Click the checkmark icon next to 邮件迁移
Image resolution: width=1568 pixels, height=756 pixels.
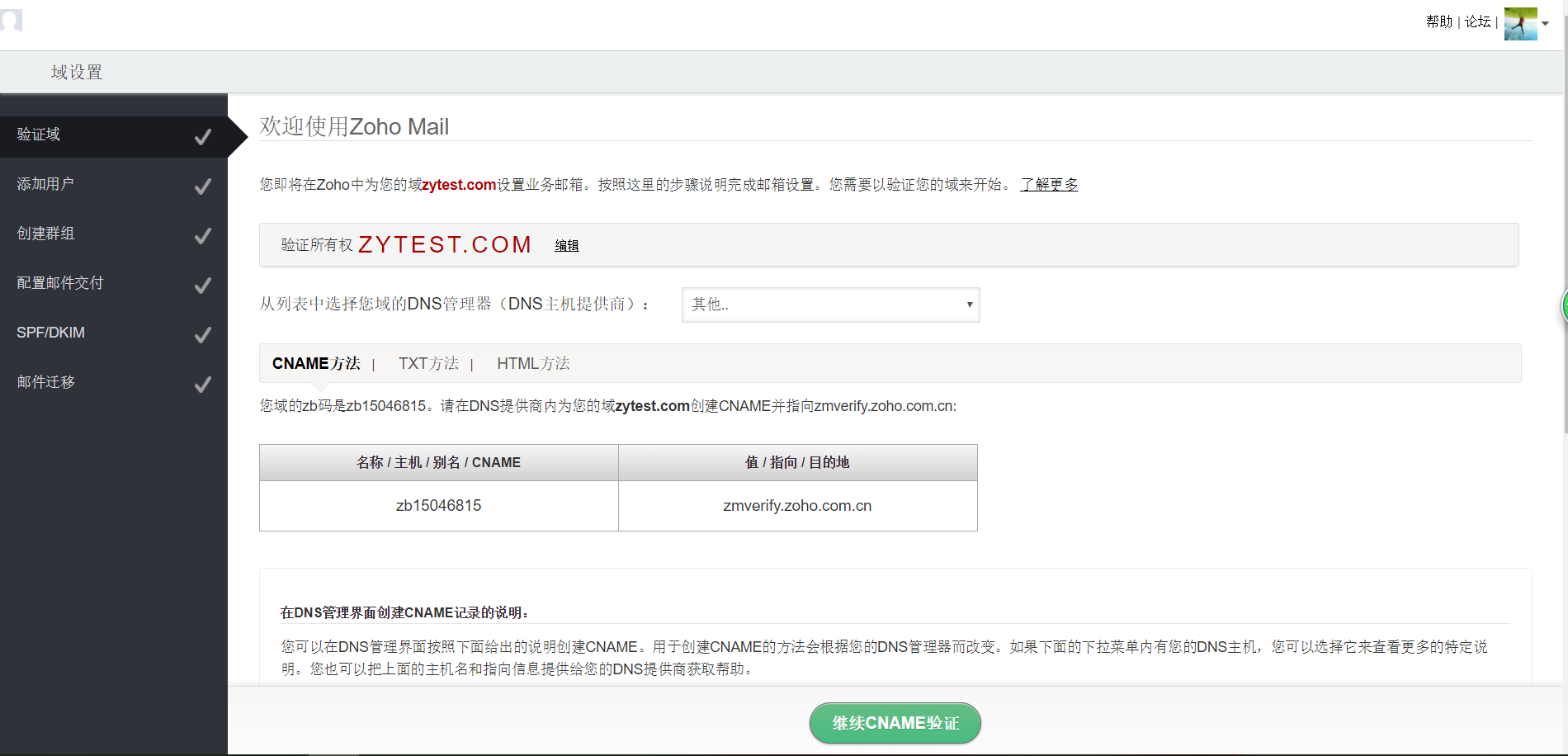pyautogui.click(x=202, y=385)
